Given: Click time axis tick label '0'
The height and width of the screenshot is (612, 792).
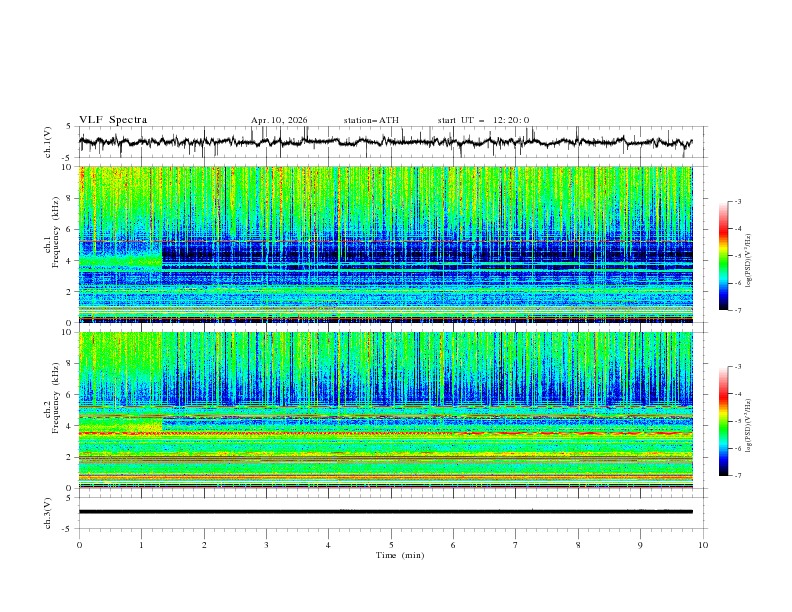Looking at the screenshot, I should (x=79, y=545).
